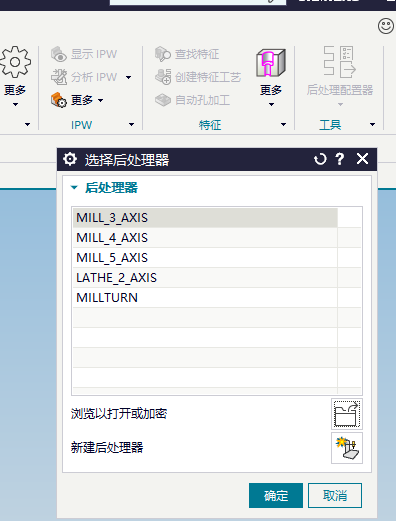Image resolution: width=396 pixels, height=521 pixels.
Task: Click the IPW 更多 orange gear icon
Action: (x=59, y=100)
